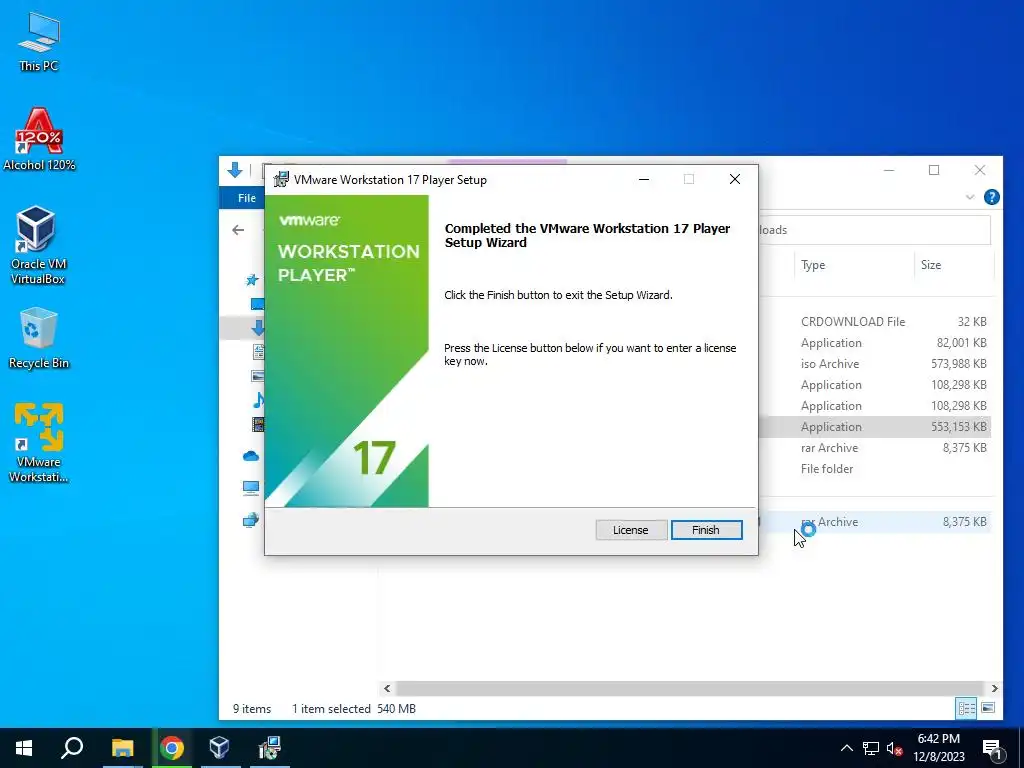1024x768 pixels.
Task: Select the Downloads arrow in navigation pane
Action: pos(257,328)
